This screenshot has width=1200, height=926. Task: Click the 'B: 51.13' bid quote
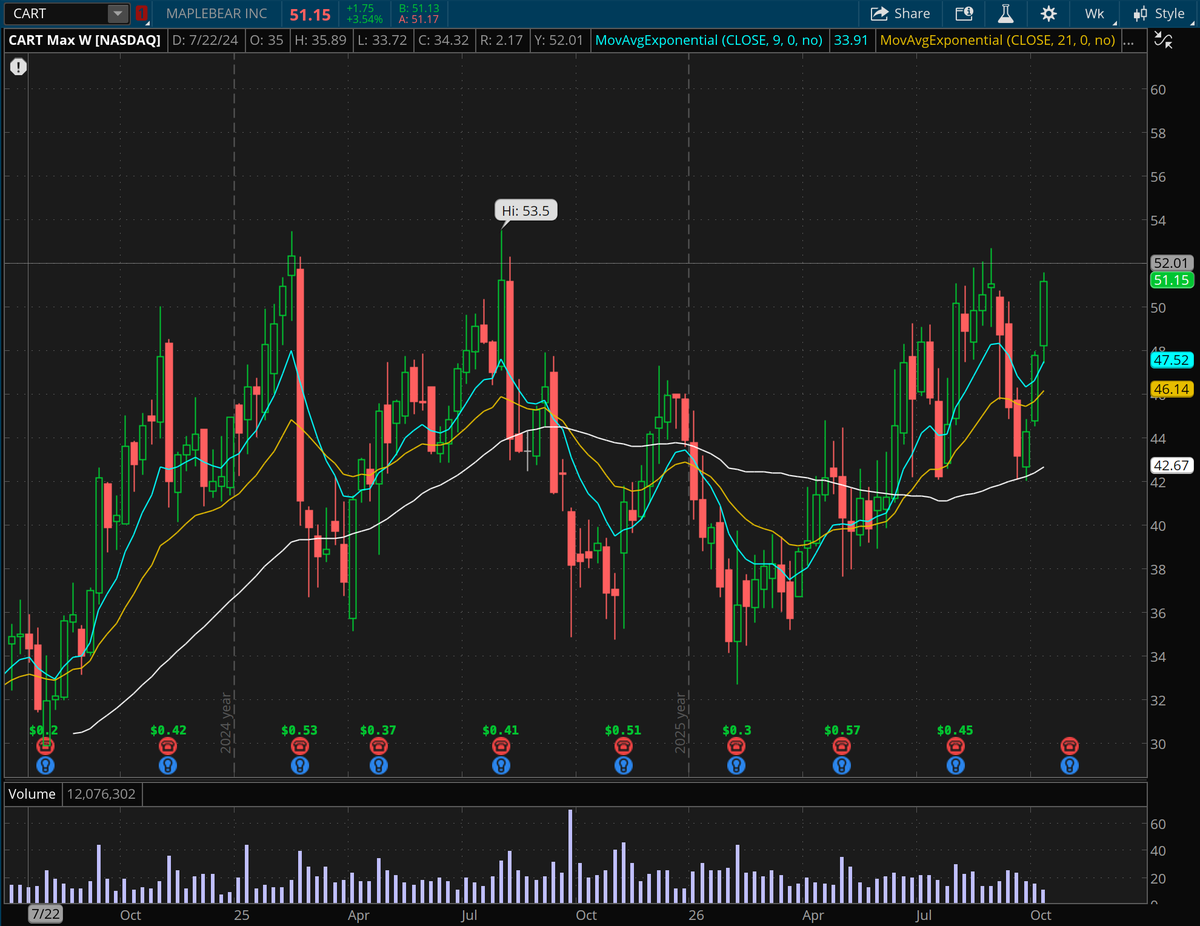[419, 8]
